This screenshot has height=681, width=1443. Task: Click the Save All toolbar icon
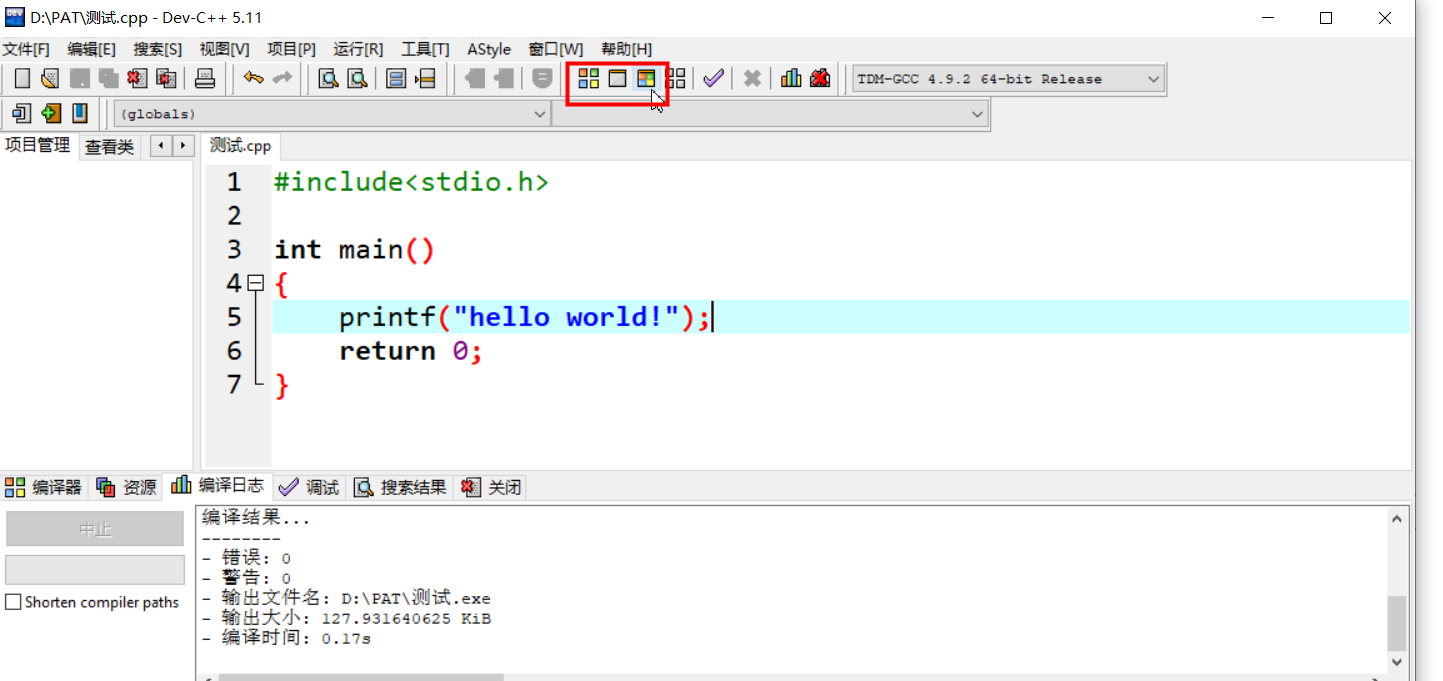tap(108, 78)
